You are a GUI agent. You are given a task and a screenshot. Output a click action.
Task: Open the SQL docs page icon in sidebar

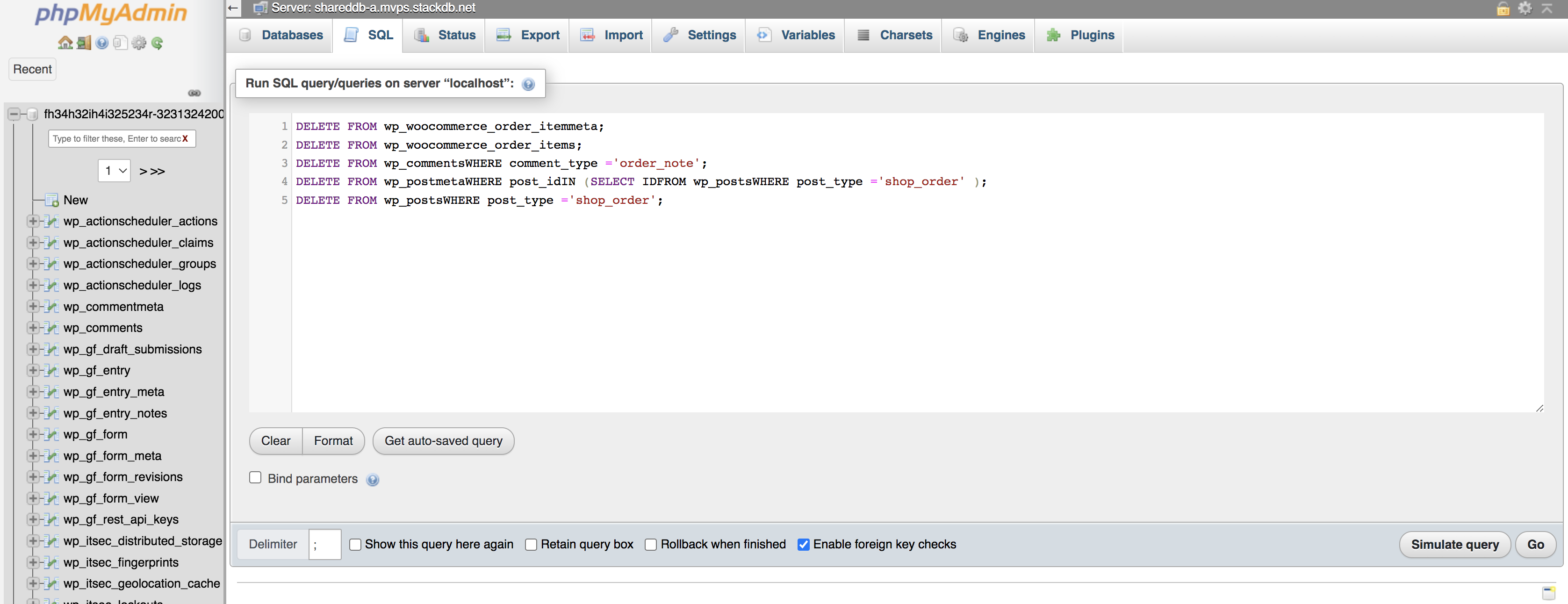pyautogui.click(x=121, y=43)
